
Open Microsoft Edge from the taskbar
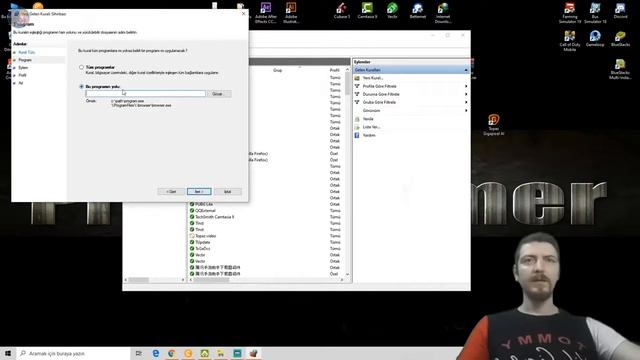(156, 353)
